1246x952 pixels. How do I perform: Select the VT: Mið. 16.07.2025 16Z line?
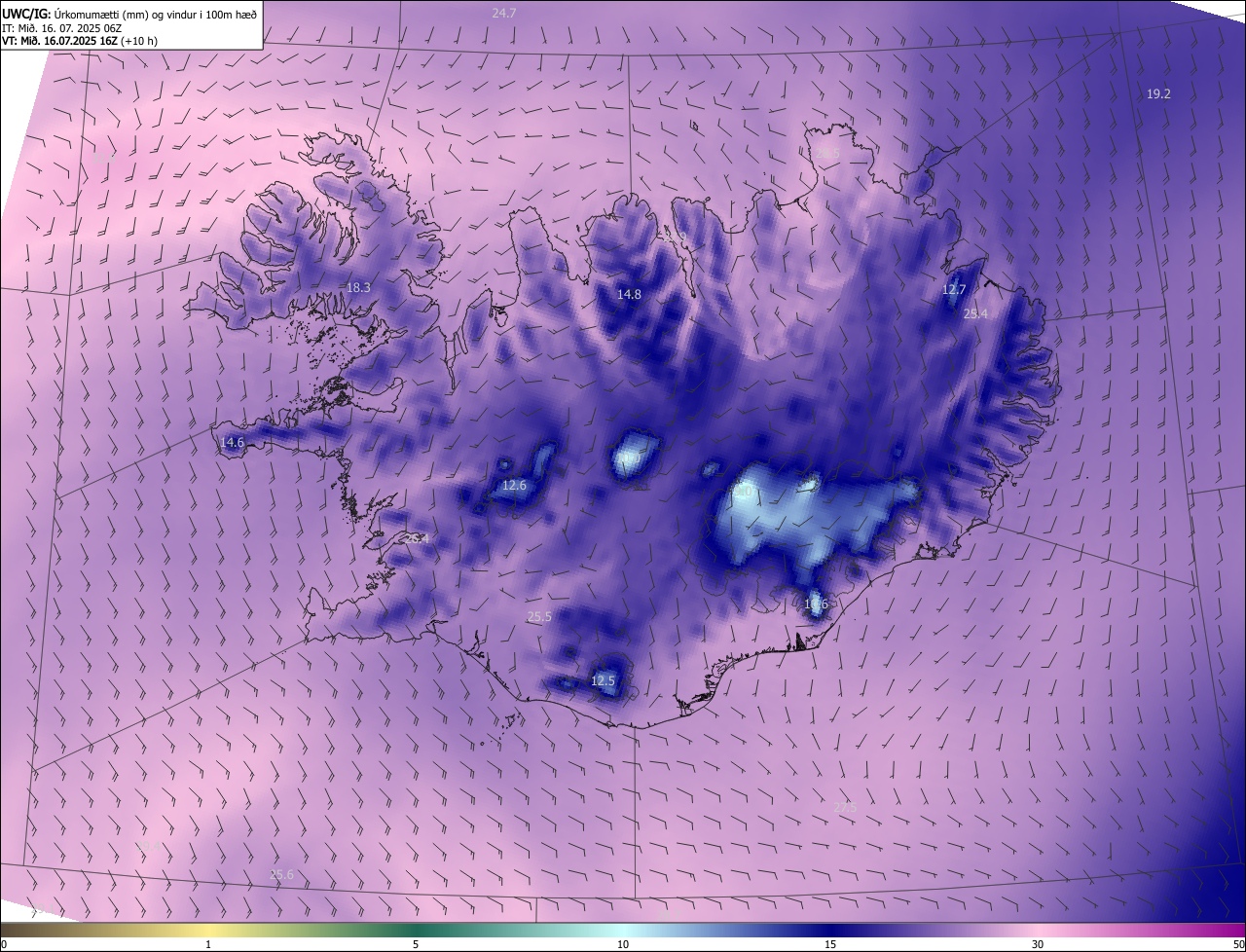click(60, 41)
